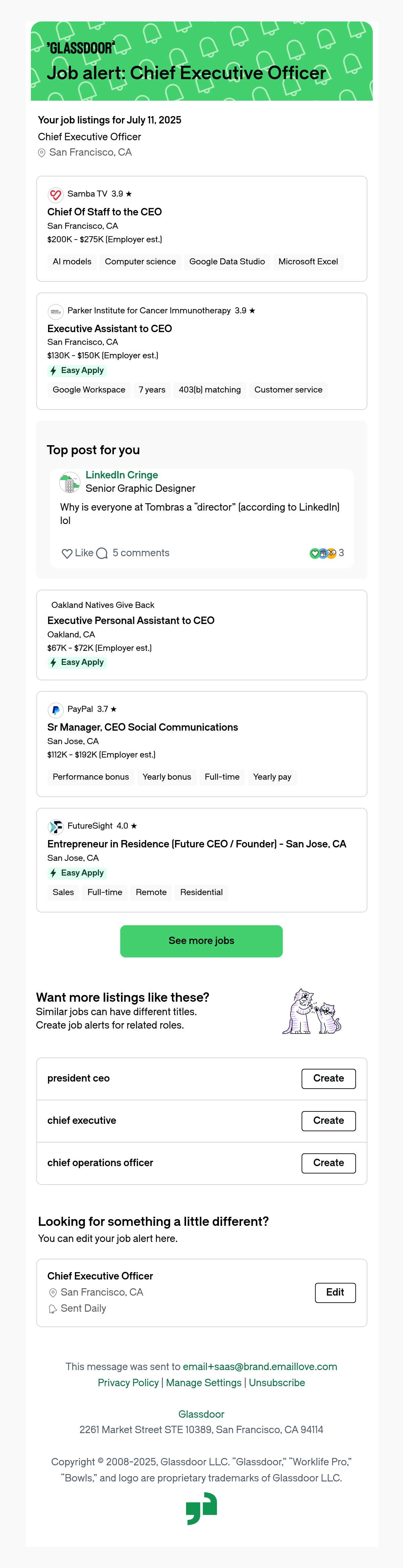Create alert for president ceo
The image size is (403, 1568).
pos(329,1079)
